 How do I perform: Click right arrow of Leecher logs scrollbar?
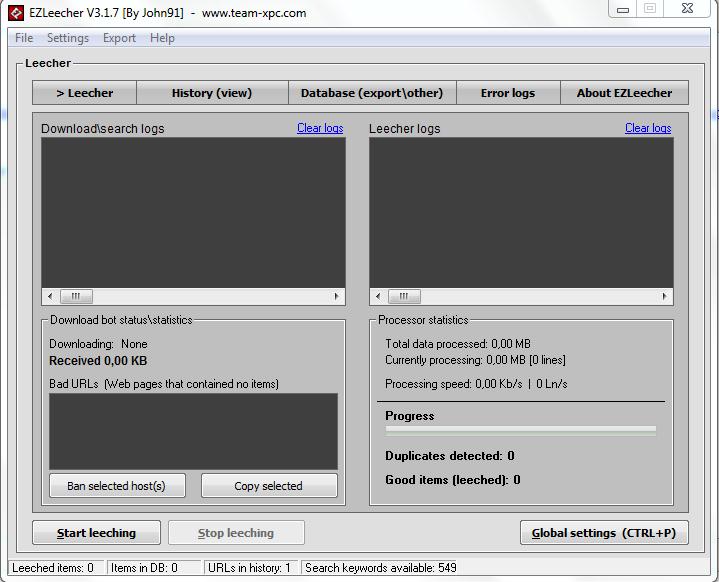tap(664, 296)
